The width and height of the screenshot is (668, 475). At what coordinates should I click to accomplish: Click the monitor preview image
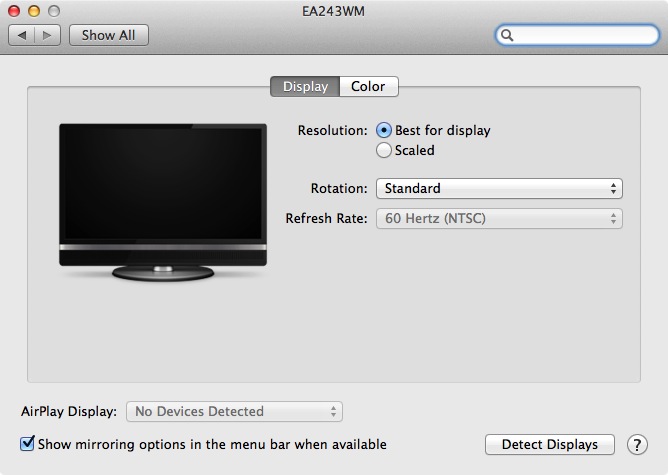163,202
